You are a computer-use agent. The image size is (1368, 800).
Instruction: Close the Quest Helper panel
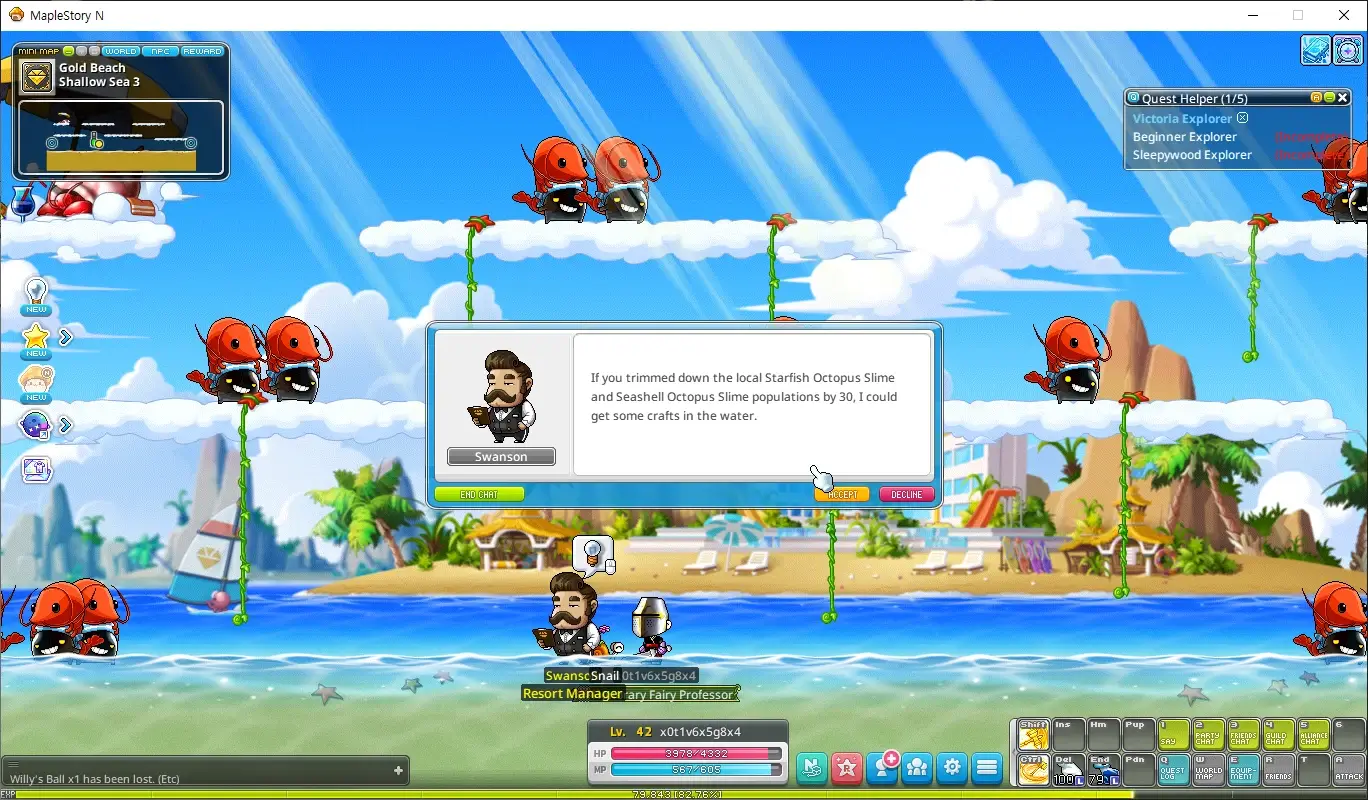pos(1342,98)
